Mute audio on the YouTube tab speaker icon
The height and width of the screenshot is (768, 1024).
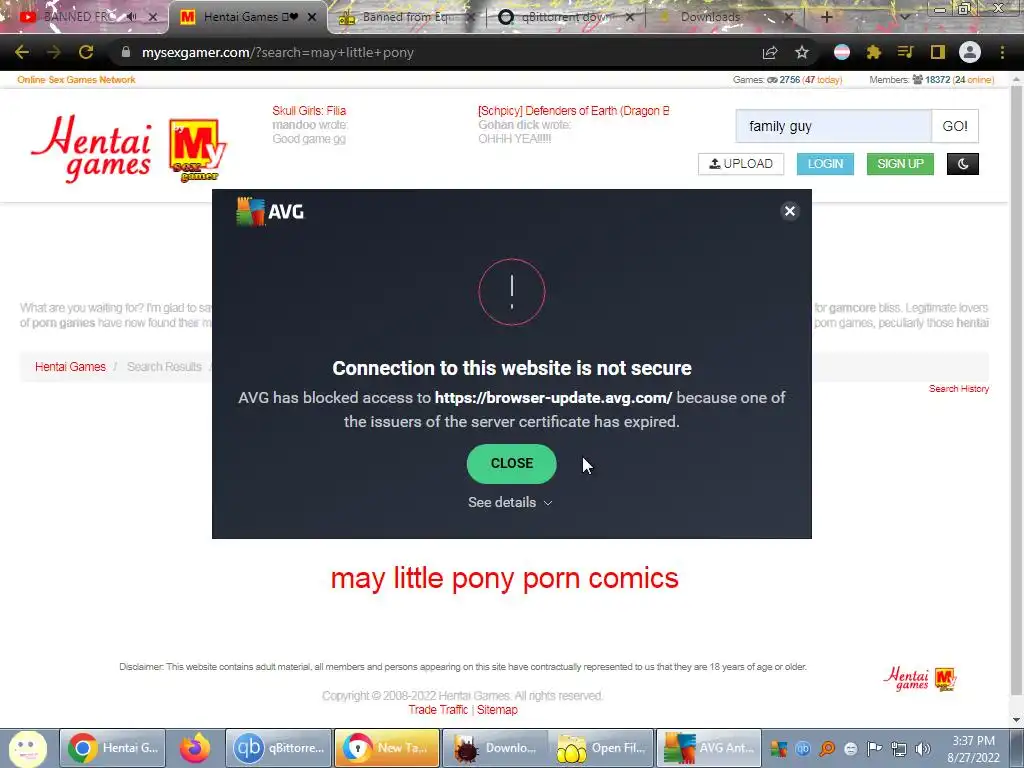coord(131,17)
